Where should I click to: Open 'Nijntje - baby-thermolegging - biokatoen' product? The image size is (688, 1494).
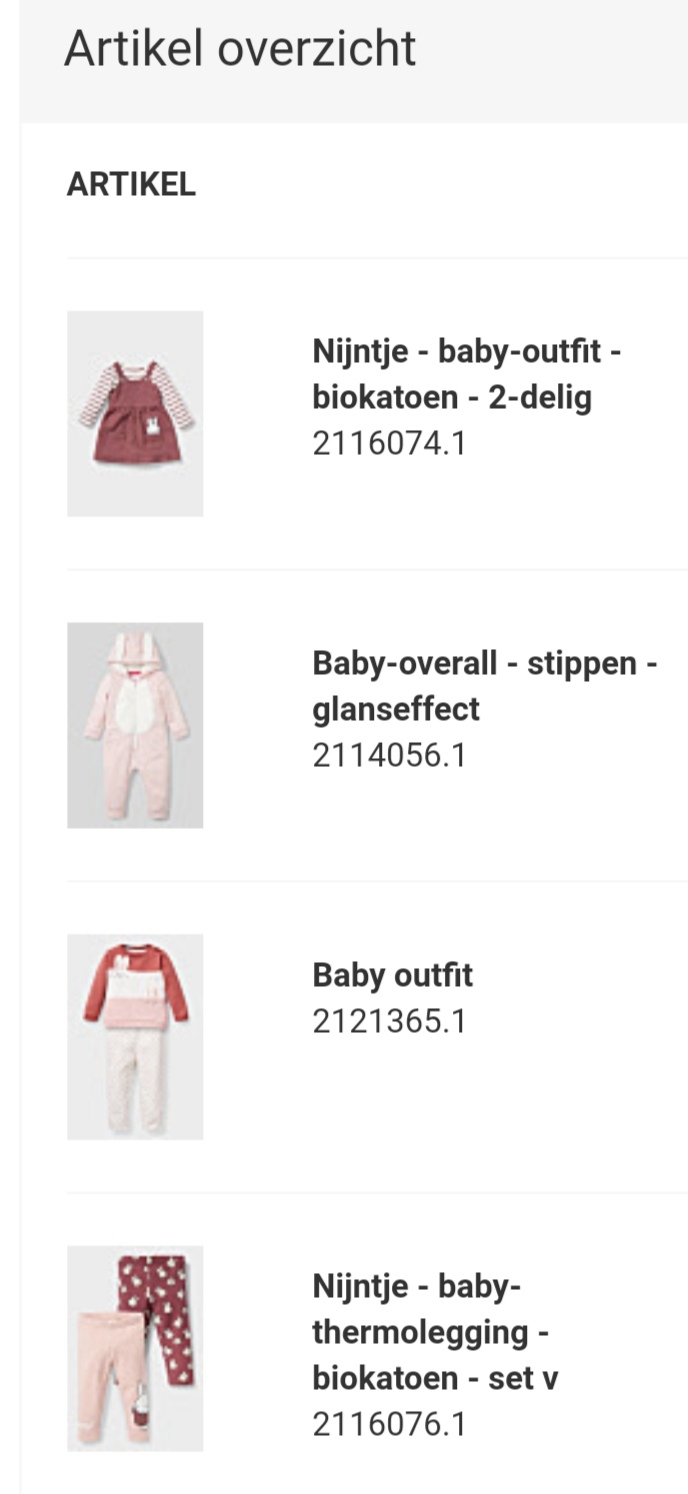pyautogui.click(x=435, y=1332)
